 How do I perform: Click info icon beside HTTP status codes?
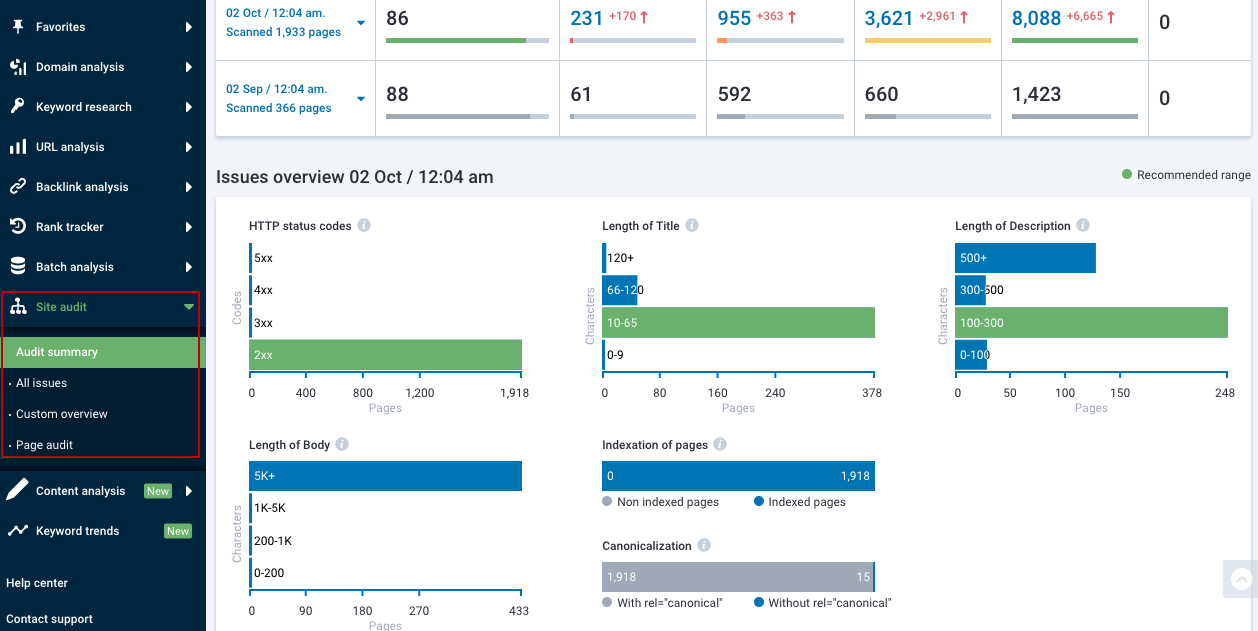pos(364,226)
